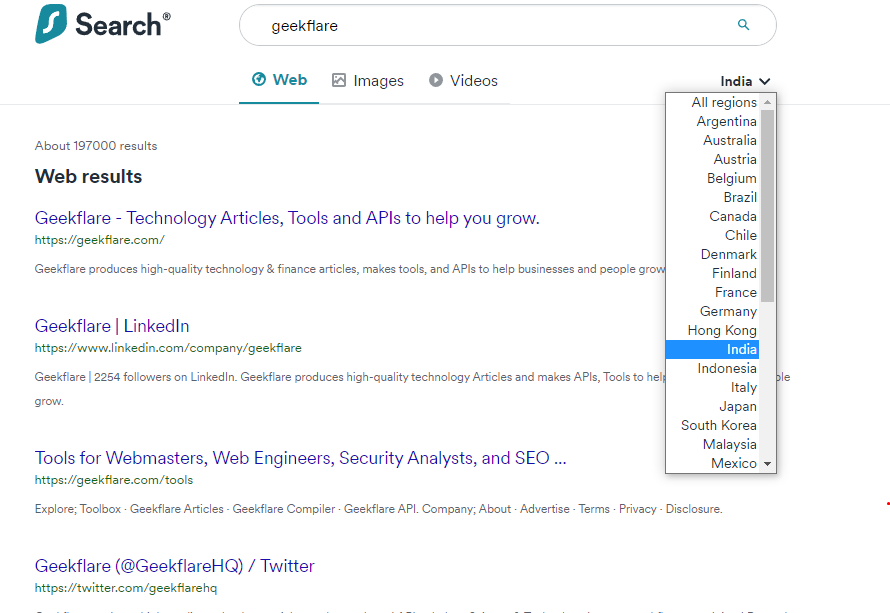
Task: Click the Videos play icon
Action: point(436,81)
